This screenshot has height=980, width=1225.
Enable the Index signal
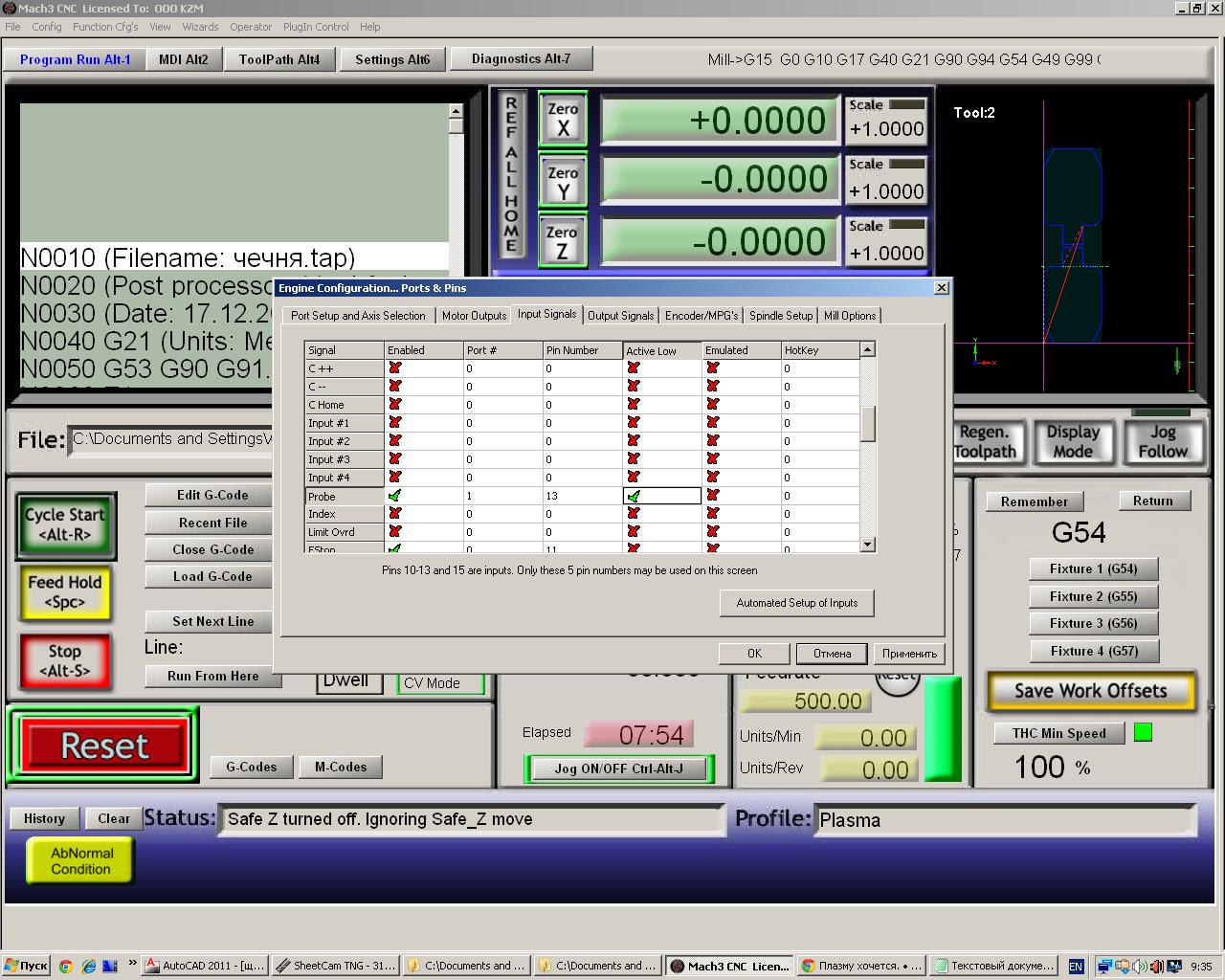pyautogui.click(x=394, y=514)
